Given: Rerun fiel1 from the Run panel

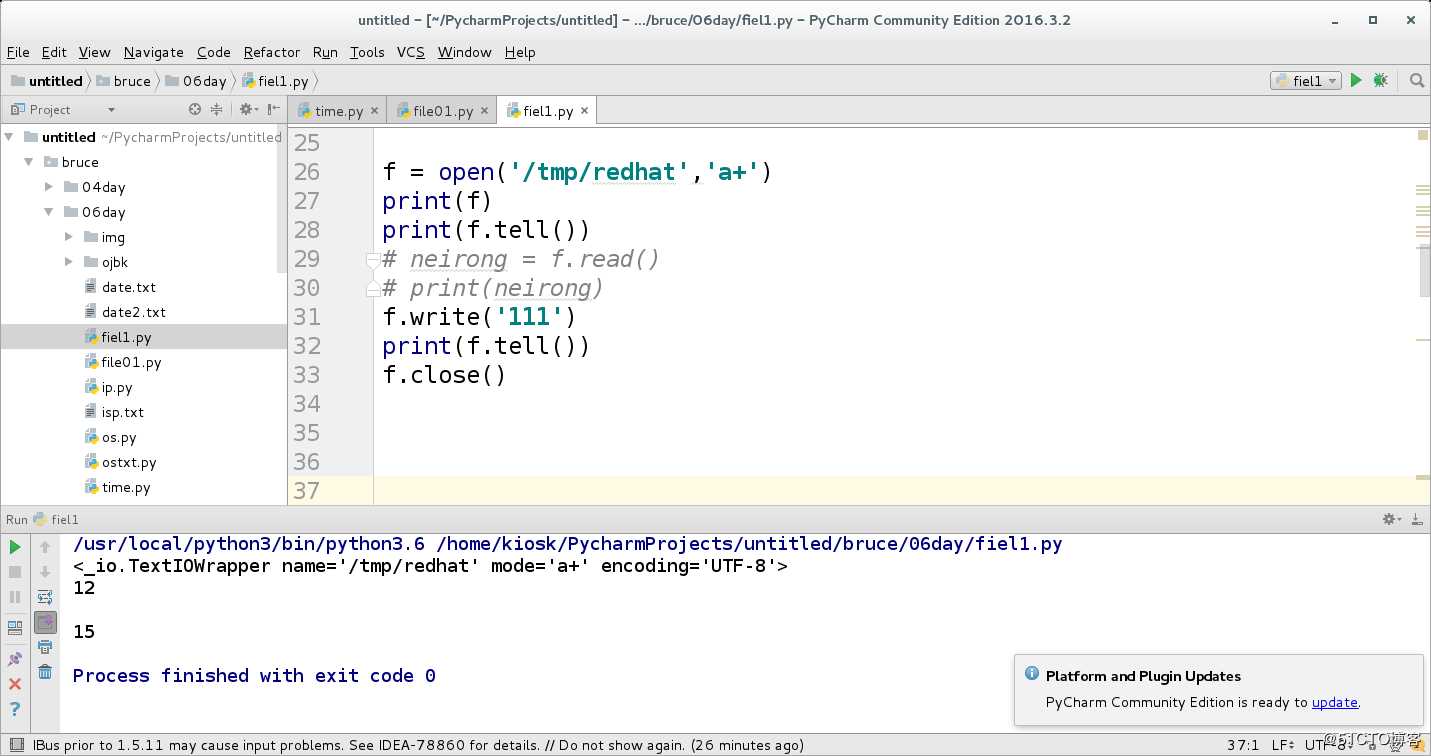Looking at the screenshot, I should coord(15,547).
